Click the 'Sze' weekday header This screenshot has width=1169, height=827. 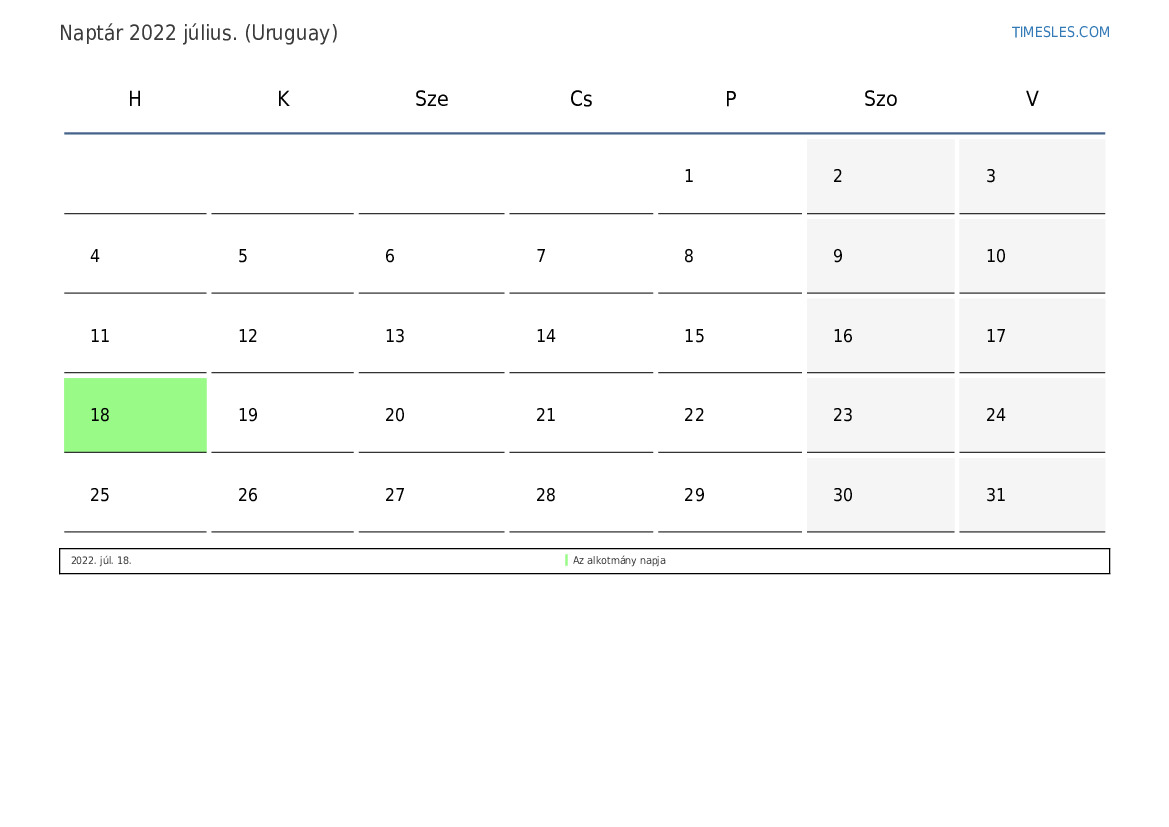(432, 98)
